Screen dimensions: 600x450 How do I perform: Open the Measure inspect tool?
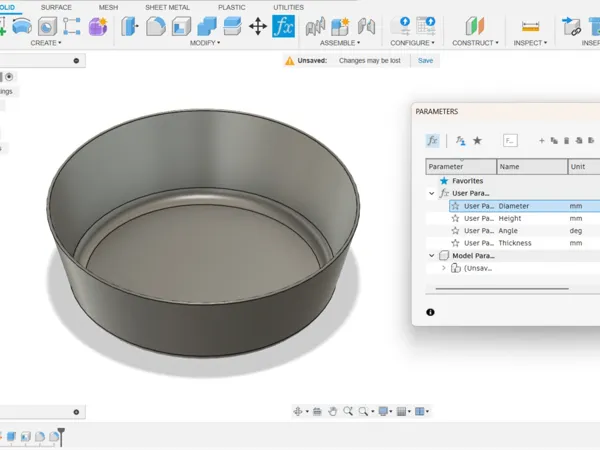click(530, 27)
